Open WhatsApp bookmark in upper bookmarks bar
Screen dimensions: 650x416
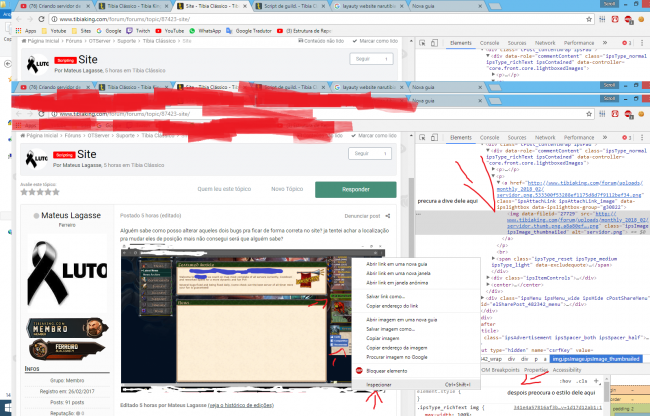[x=205, y=31]
